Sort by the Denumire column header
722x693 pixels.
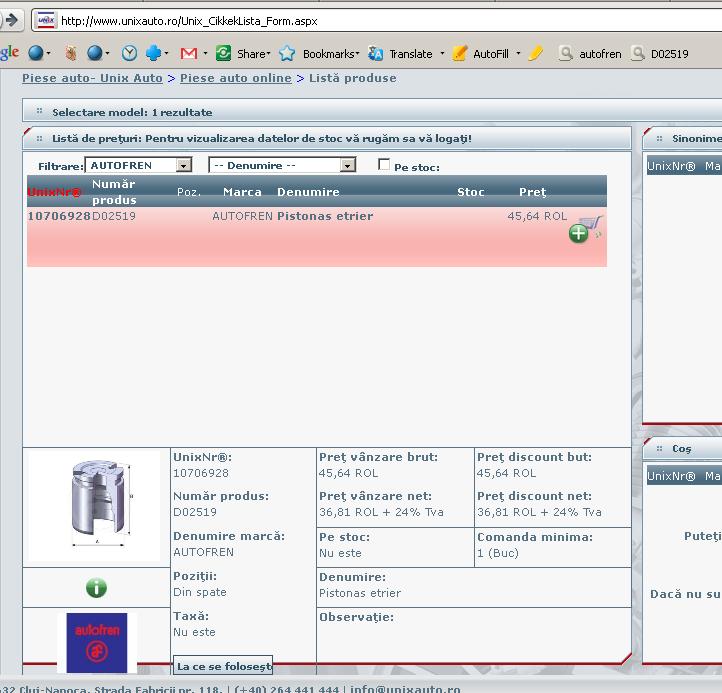[x=308, y=192]
